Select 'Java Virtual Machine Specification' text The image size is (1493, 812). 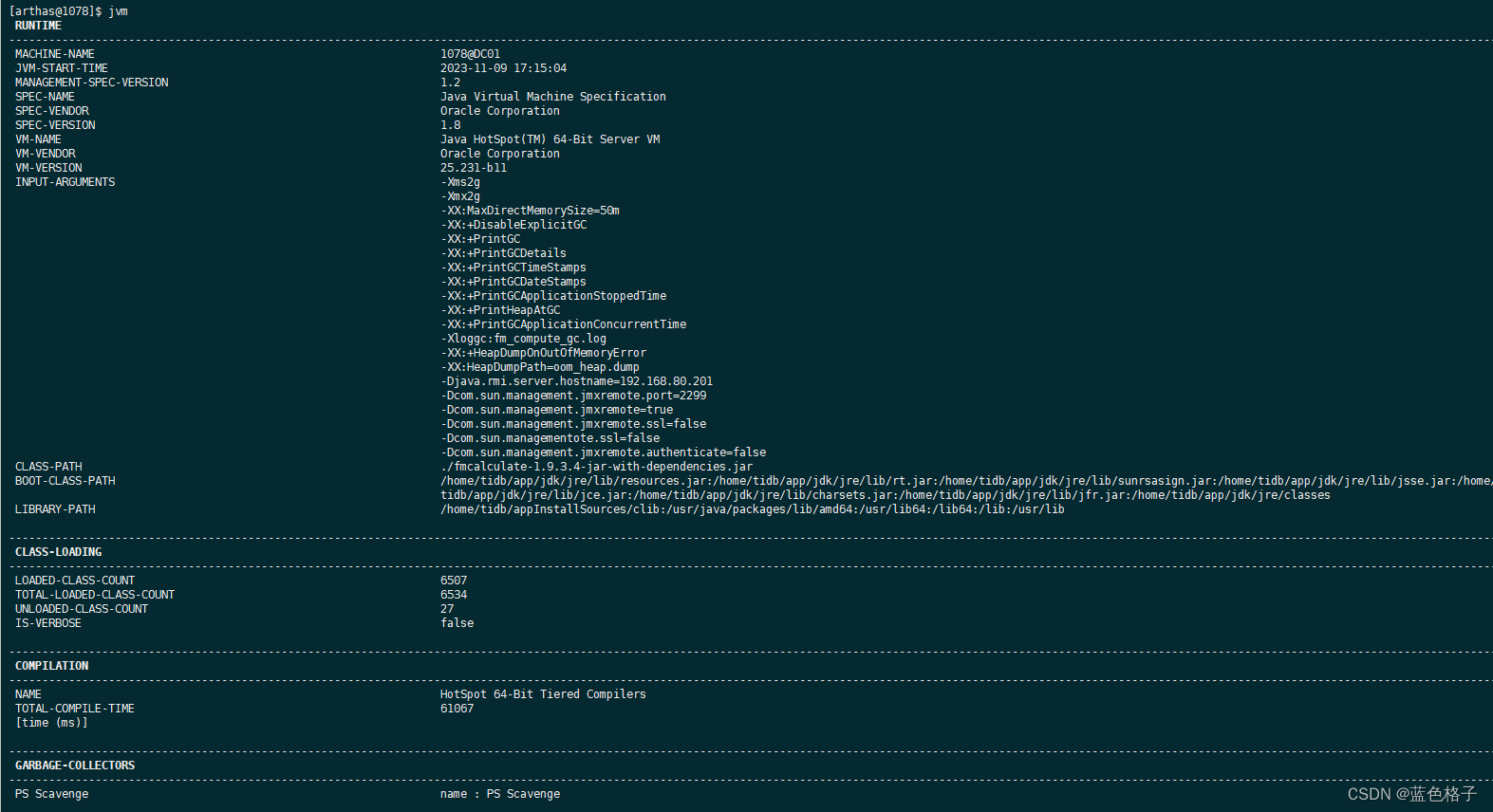553,97
